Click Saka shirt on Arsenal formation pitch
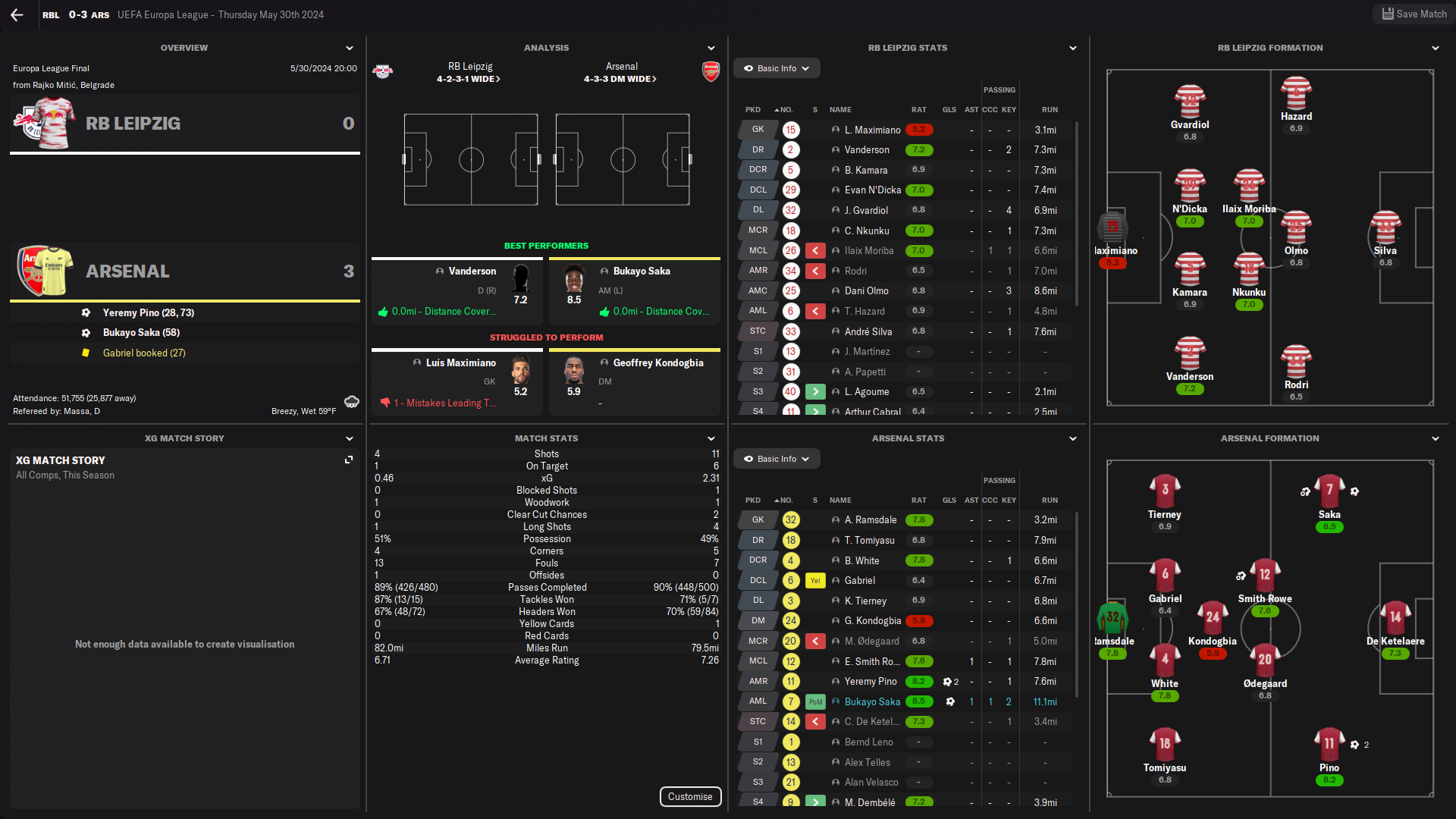Screen dimensions: 1456x819 (1329, 491)
